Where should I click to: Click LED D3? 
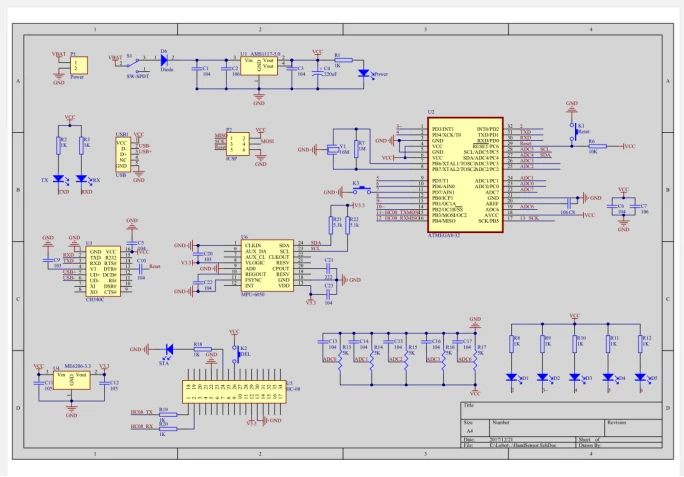click(x=575, y=377)
